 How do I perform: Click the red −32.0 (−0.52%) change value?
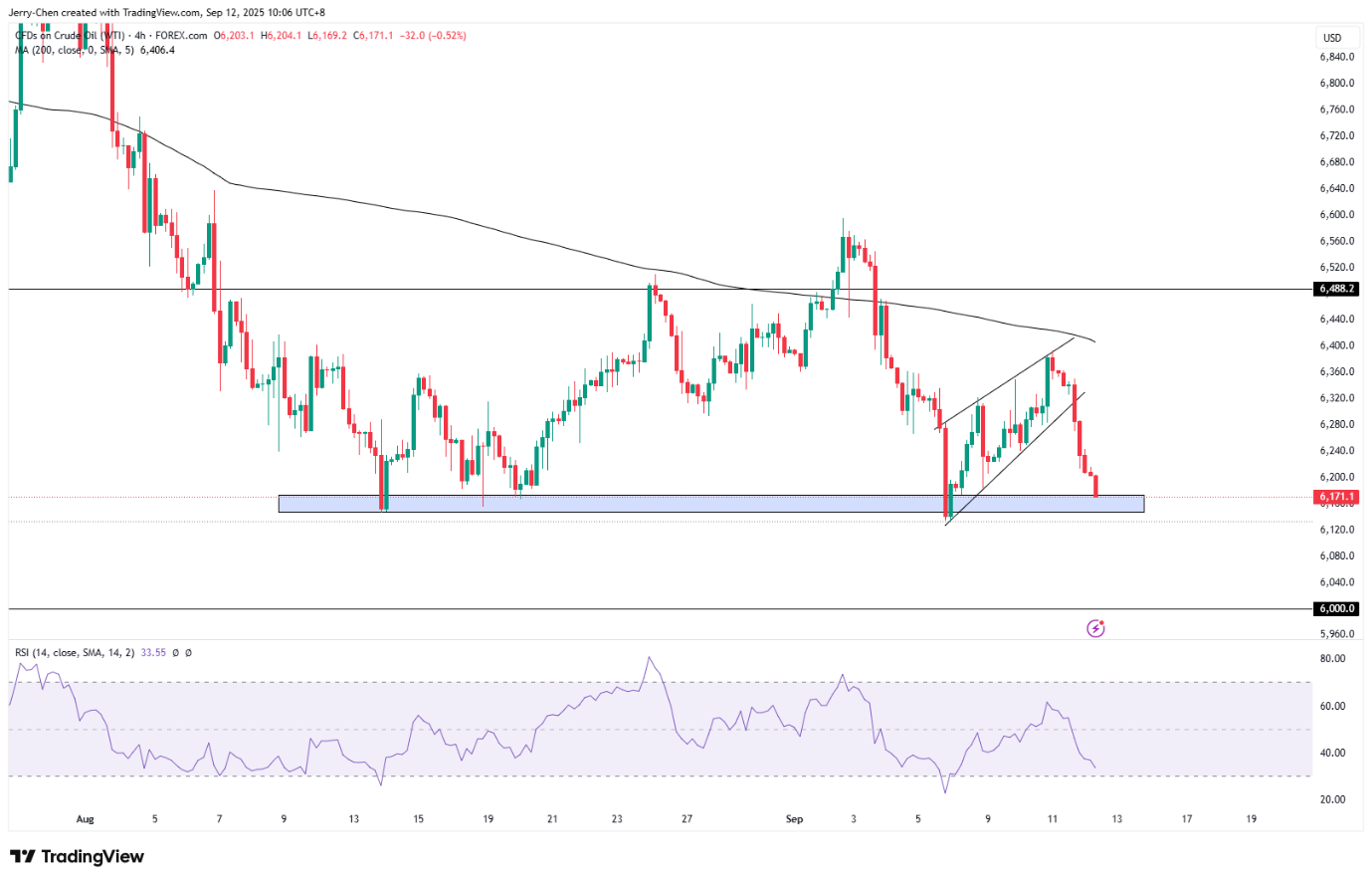coord(433,36)
